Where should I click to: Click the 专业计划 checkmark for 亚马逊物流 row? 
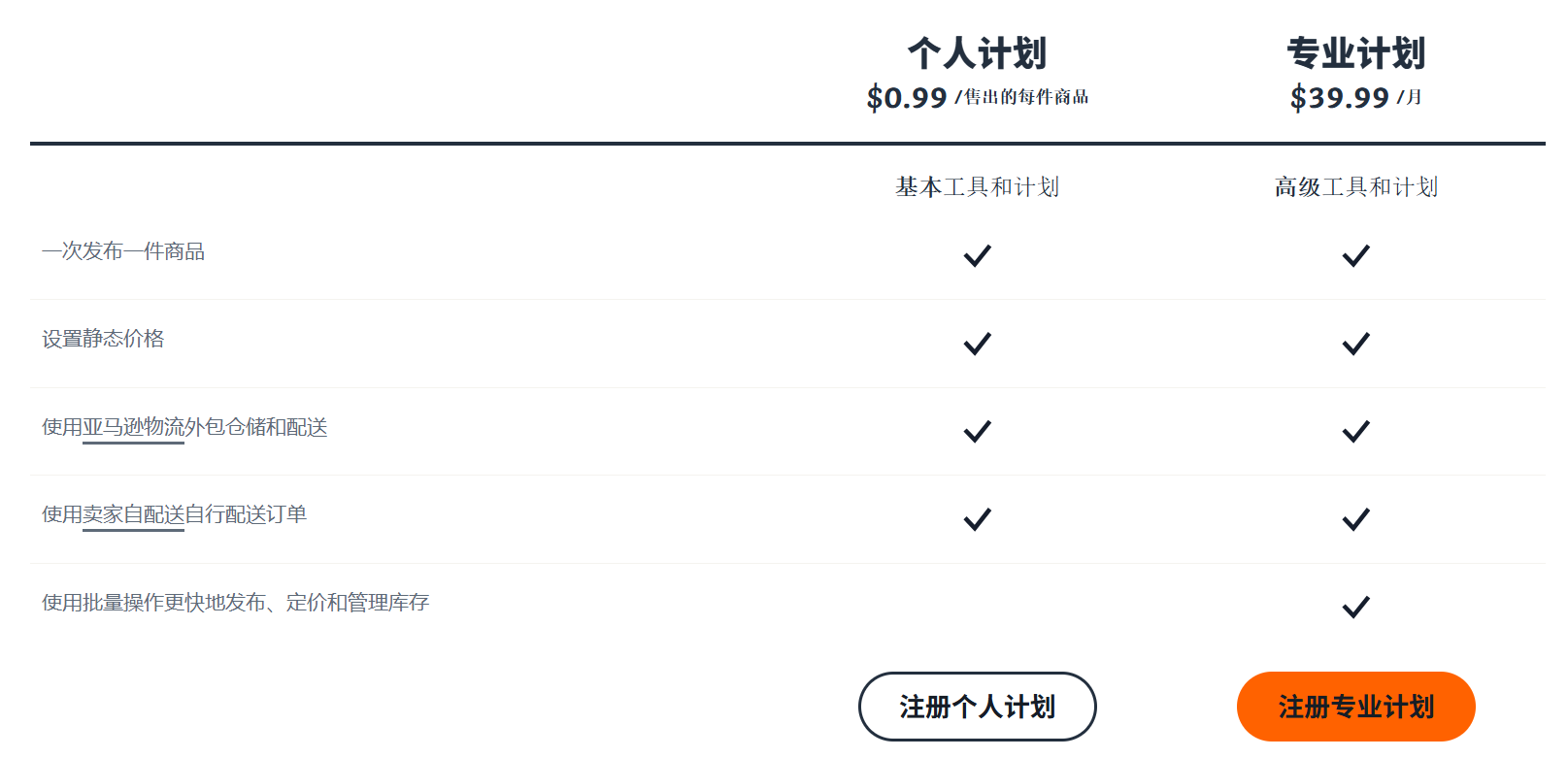click(1356, 430)
